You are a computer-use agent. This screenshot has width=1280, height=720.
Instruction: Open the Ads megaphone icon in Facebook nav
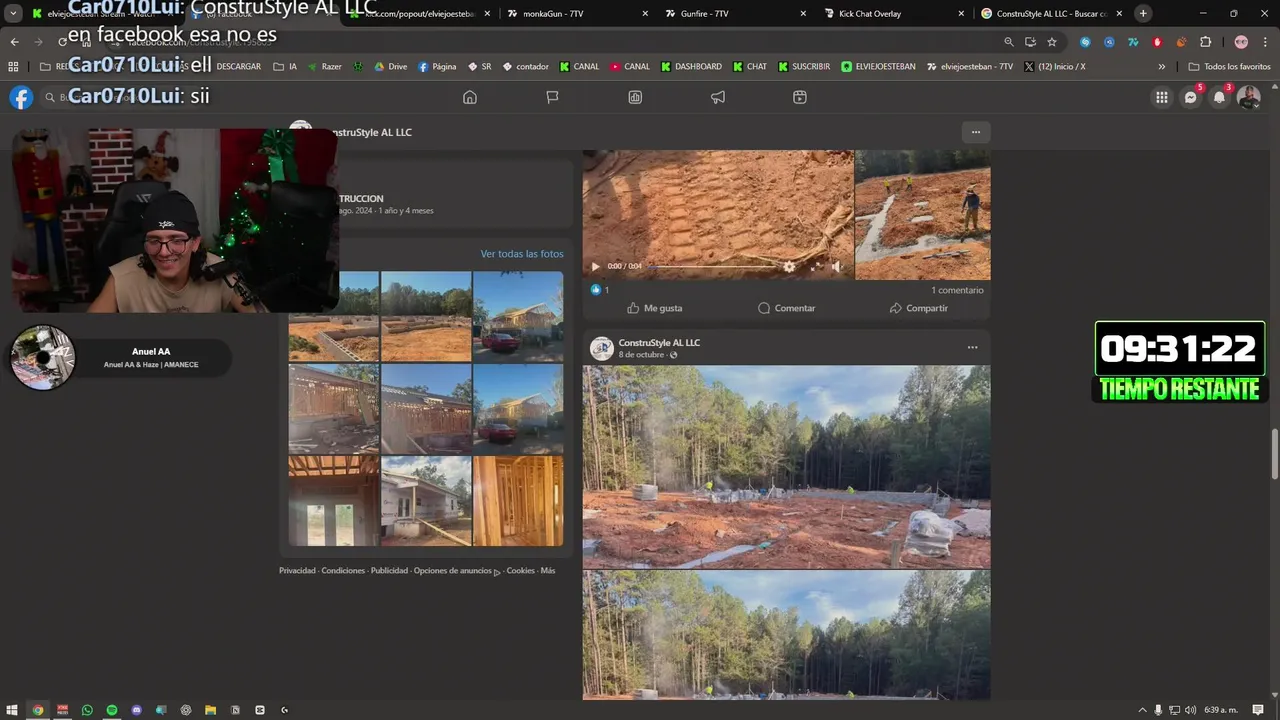coord(718,97)
